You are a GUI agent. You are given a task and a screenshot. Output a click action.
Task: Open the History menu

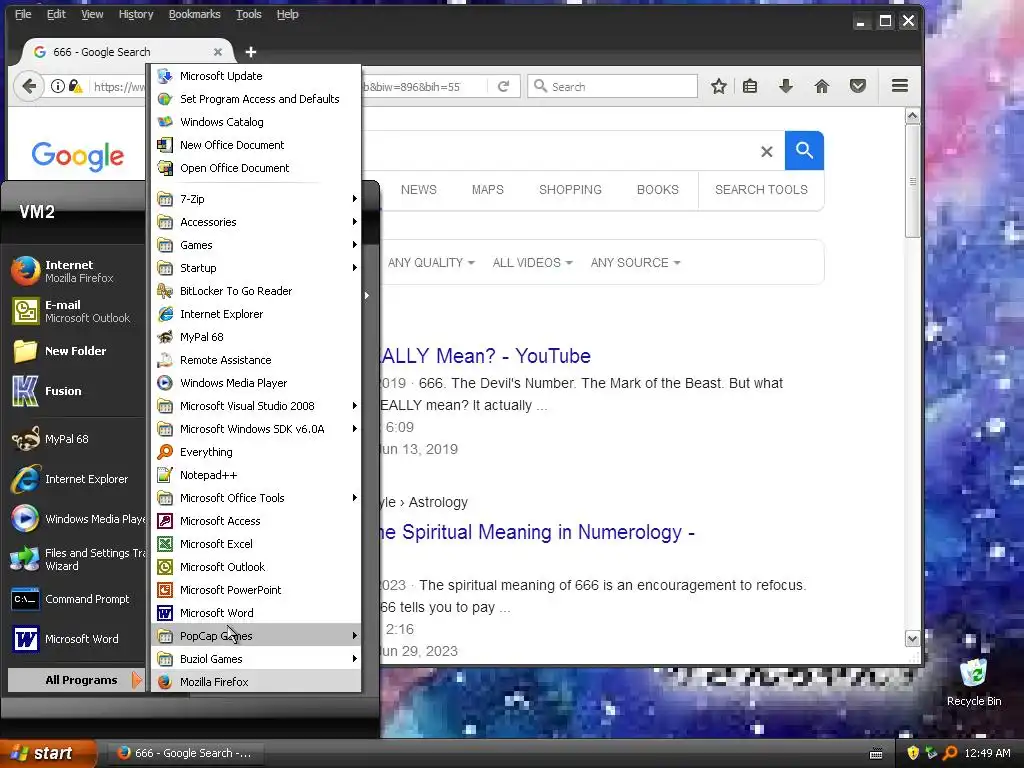(x=136, y=14)
